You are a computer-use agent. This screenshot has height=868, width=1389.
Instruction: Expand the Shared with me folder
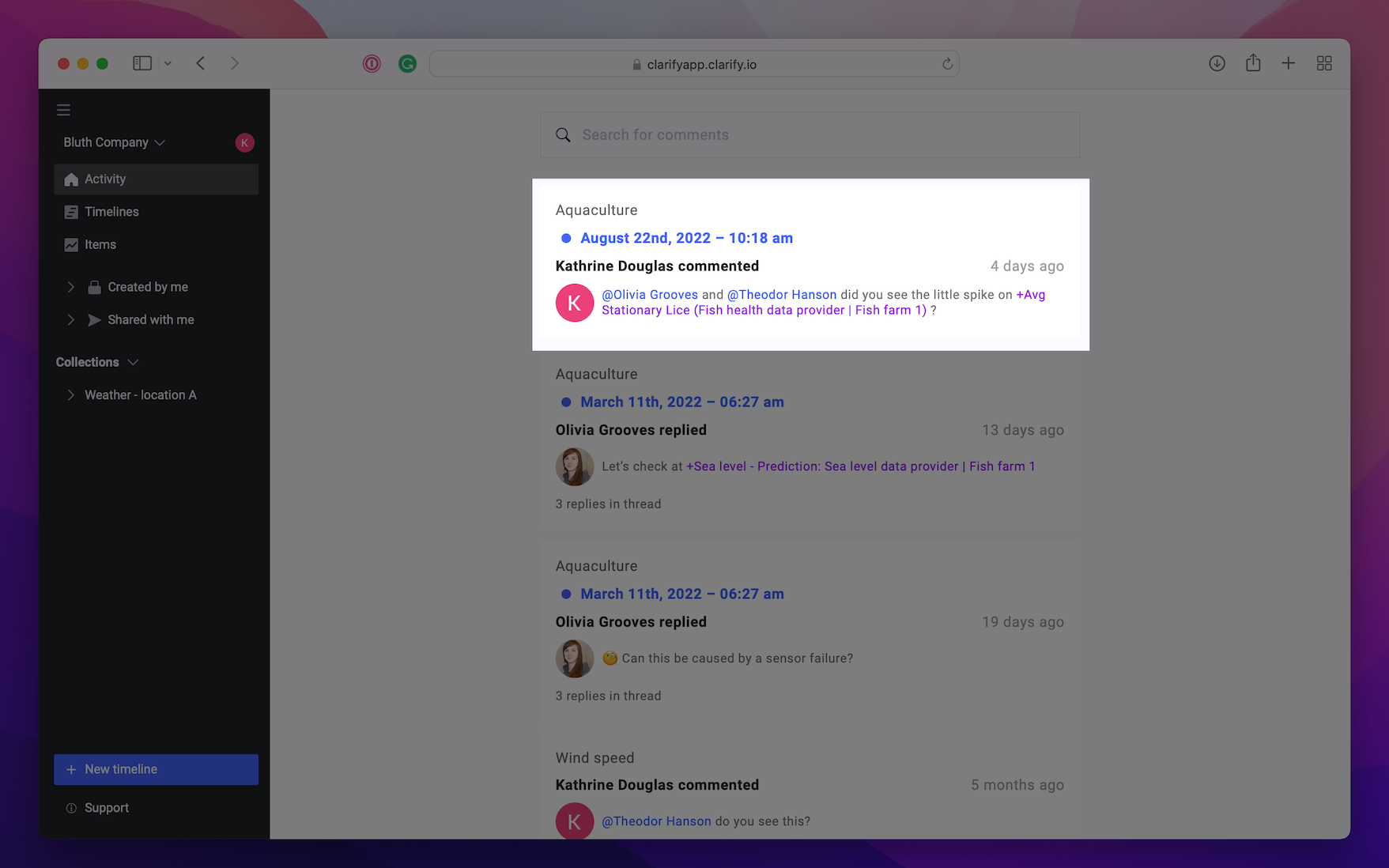(71, 319)
